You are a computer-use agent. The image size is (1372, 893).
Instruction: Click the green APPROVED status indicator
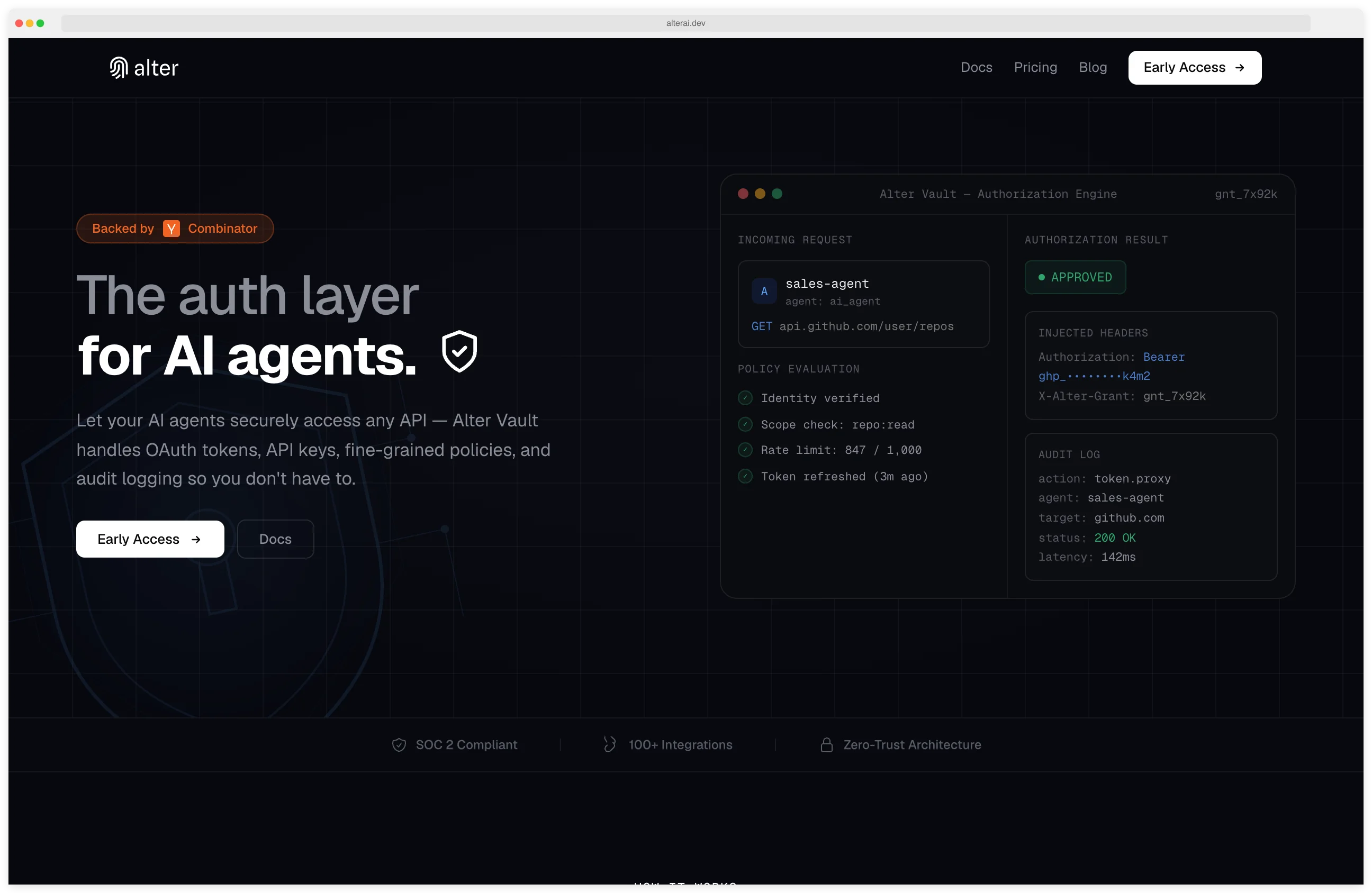click(x=1075, y=277)
